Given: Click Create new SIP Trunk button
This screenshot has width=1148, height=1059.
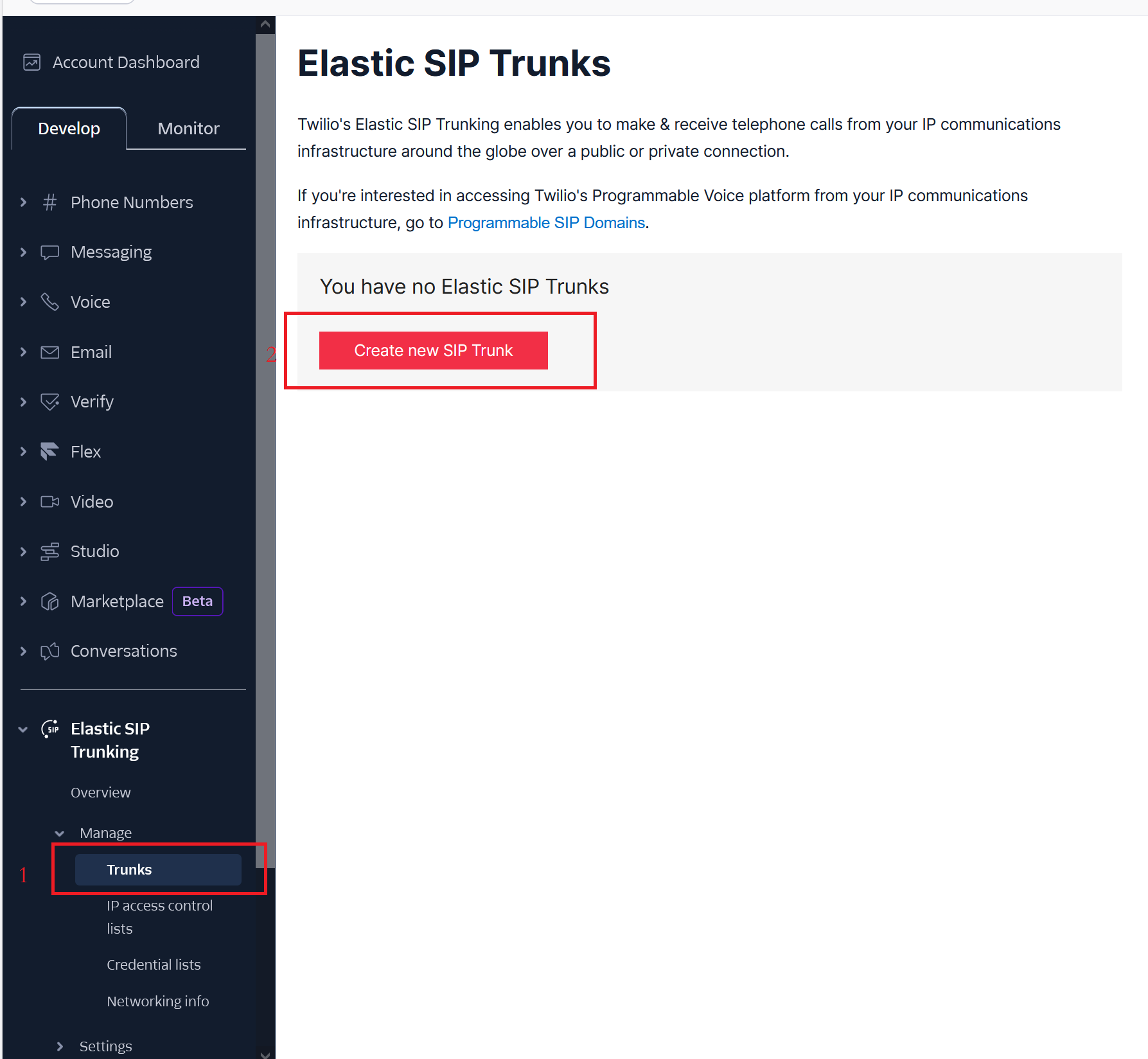Looking at the screenshot, I should tap(434, 350).
